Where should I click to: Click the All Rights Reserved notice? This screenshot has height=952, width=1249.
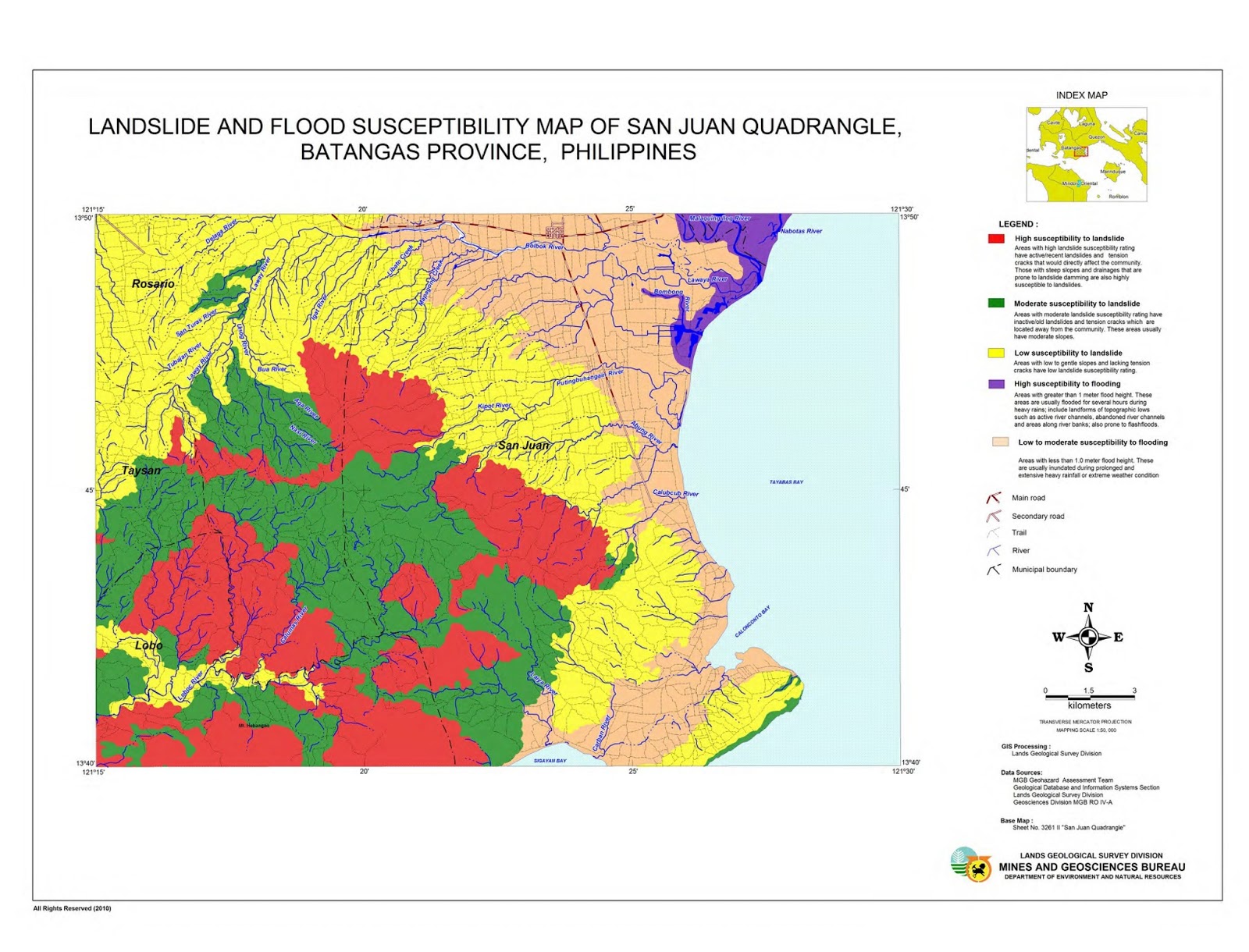[x=70, y=909]
